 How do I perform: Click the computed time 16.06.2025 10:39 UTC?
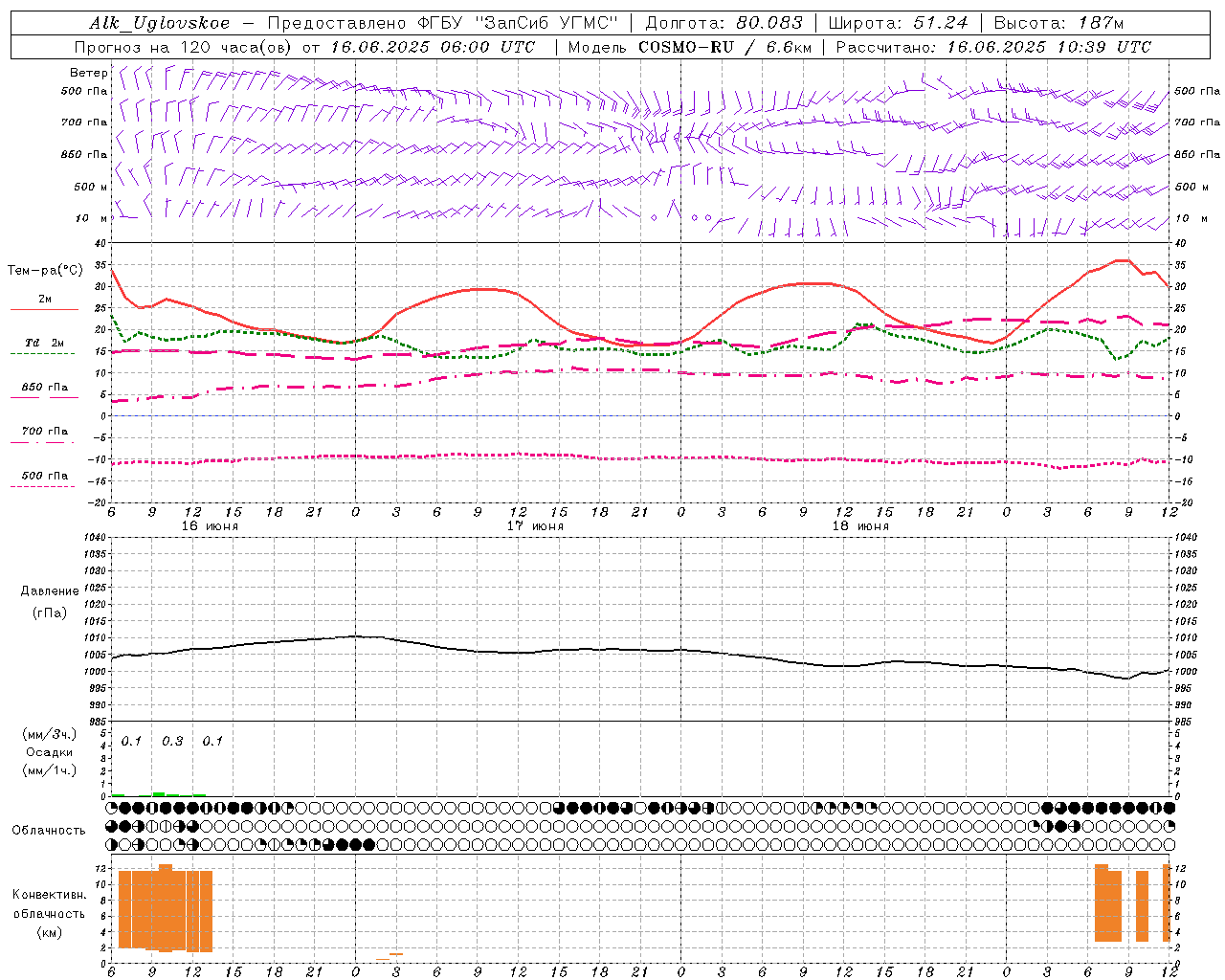coord(1049,47)
